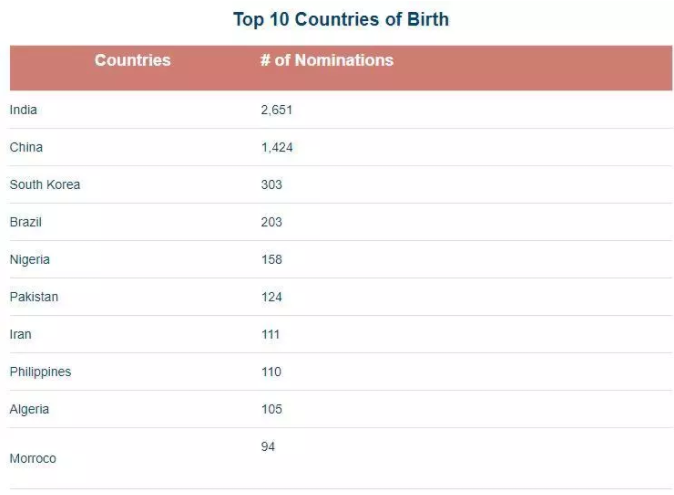Viewport: 674px width, 495px height.
Task: Select the South Korea row label
Action: [45, 185]
